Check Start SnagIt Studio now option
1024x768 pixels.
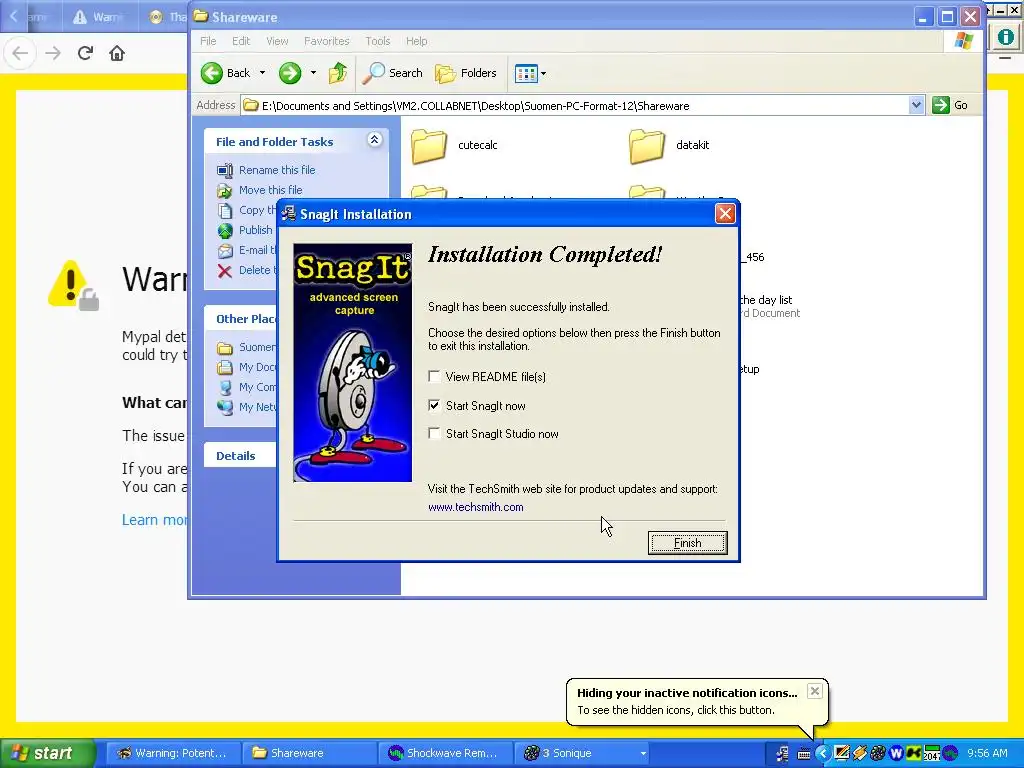[x=434, y=433]
